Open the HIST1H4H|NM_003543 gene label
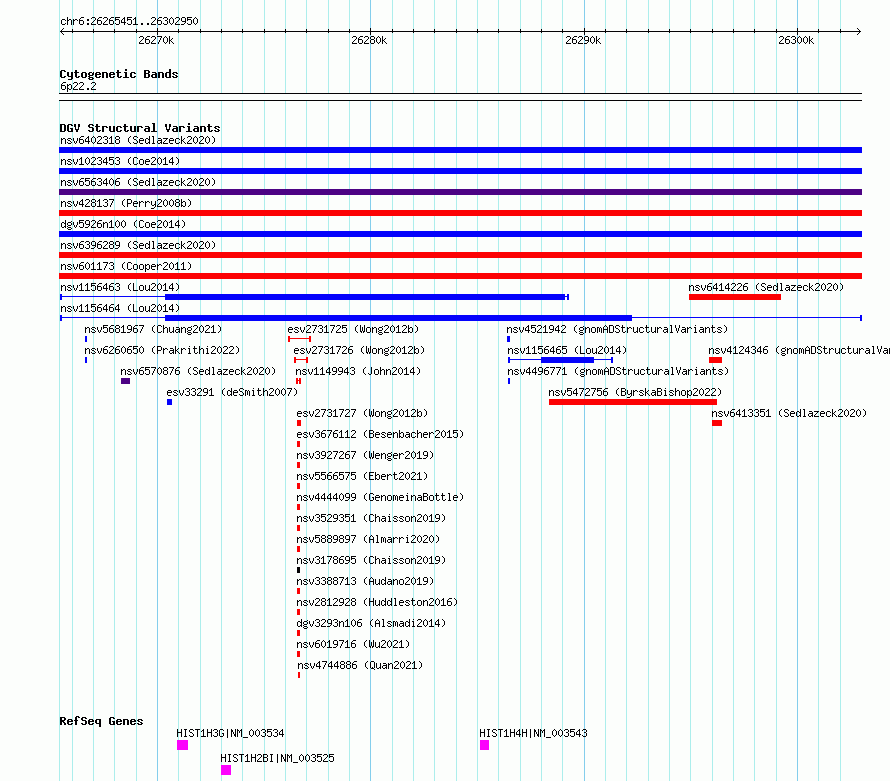890x781 pixels. click(x=534, y=733)
